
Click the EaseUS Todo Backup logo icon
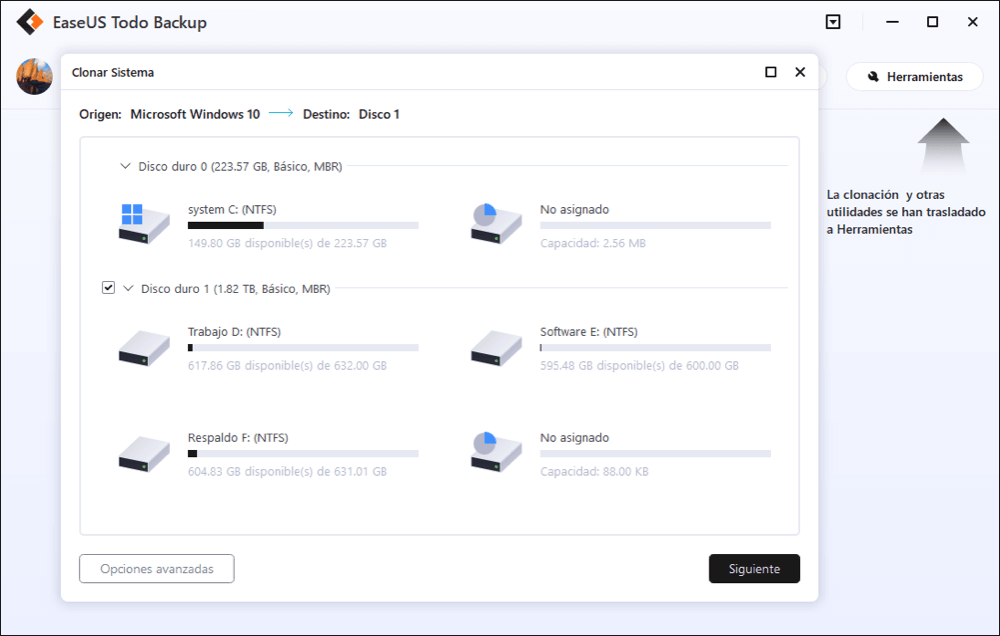point(29,22)
